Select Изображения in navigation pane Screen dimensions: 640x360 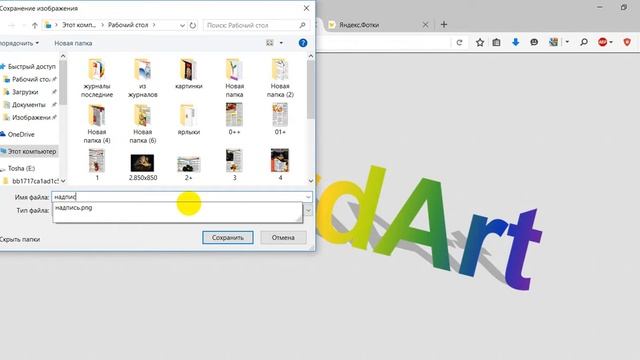[31, 117]
